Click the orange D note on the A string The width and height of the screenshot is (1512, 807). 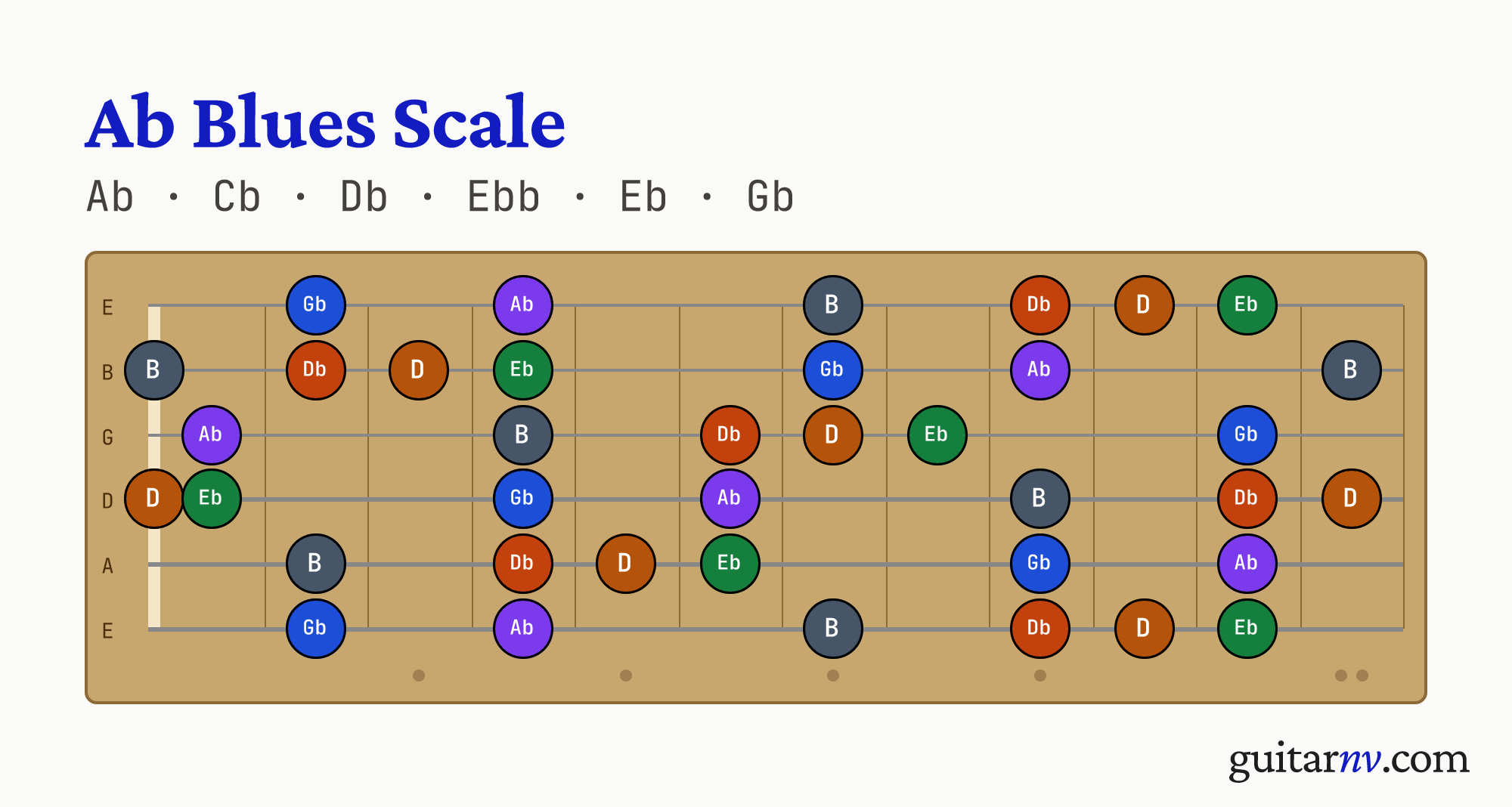coord(625,563)
